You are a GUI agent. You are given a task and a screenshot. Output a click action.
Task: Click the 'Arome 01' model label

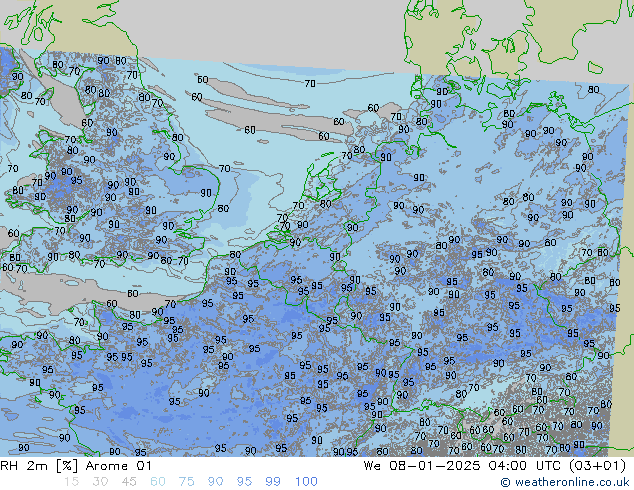(119, 466)
